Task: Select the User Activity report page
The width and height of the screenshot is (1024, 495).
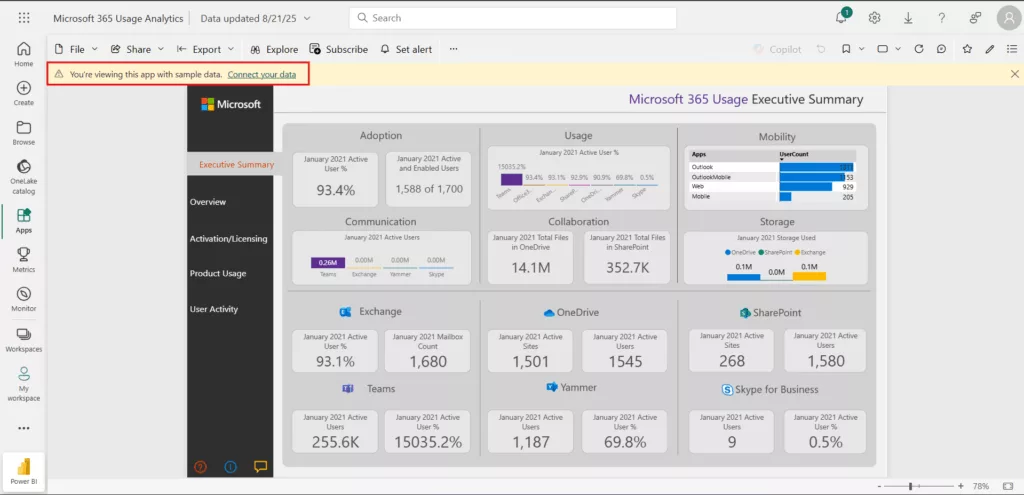Action: [214, 309]
